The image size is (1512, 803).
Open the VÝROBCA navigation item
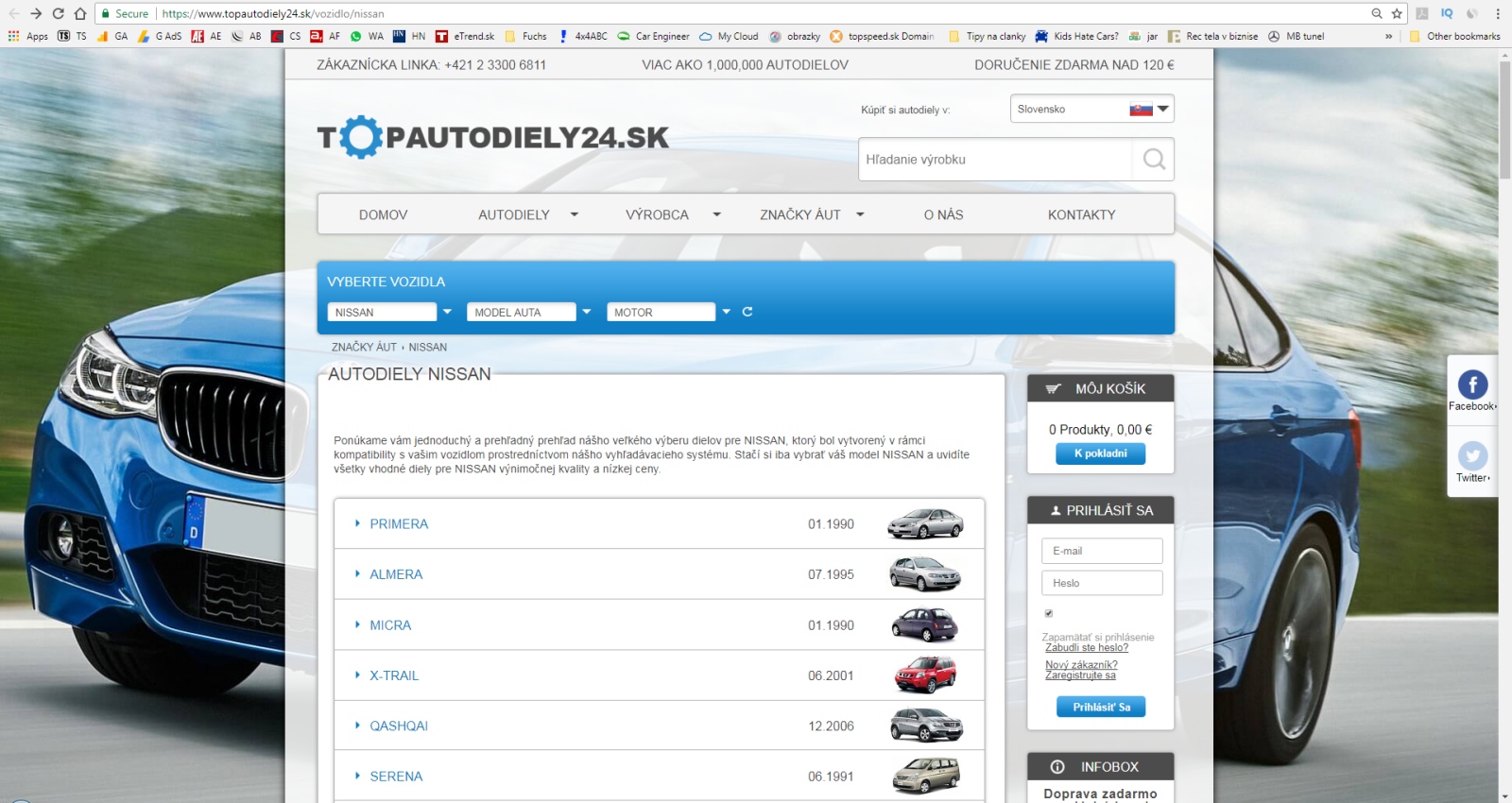(657, 214)
